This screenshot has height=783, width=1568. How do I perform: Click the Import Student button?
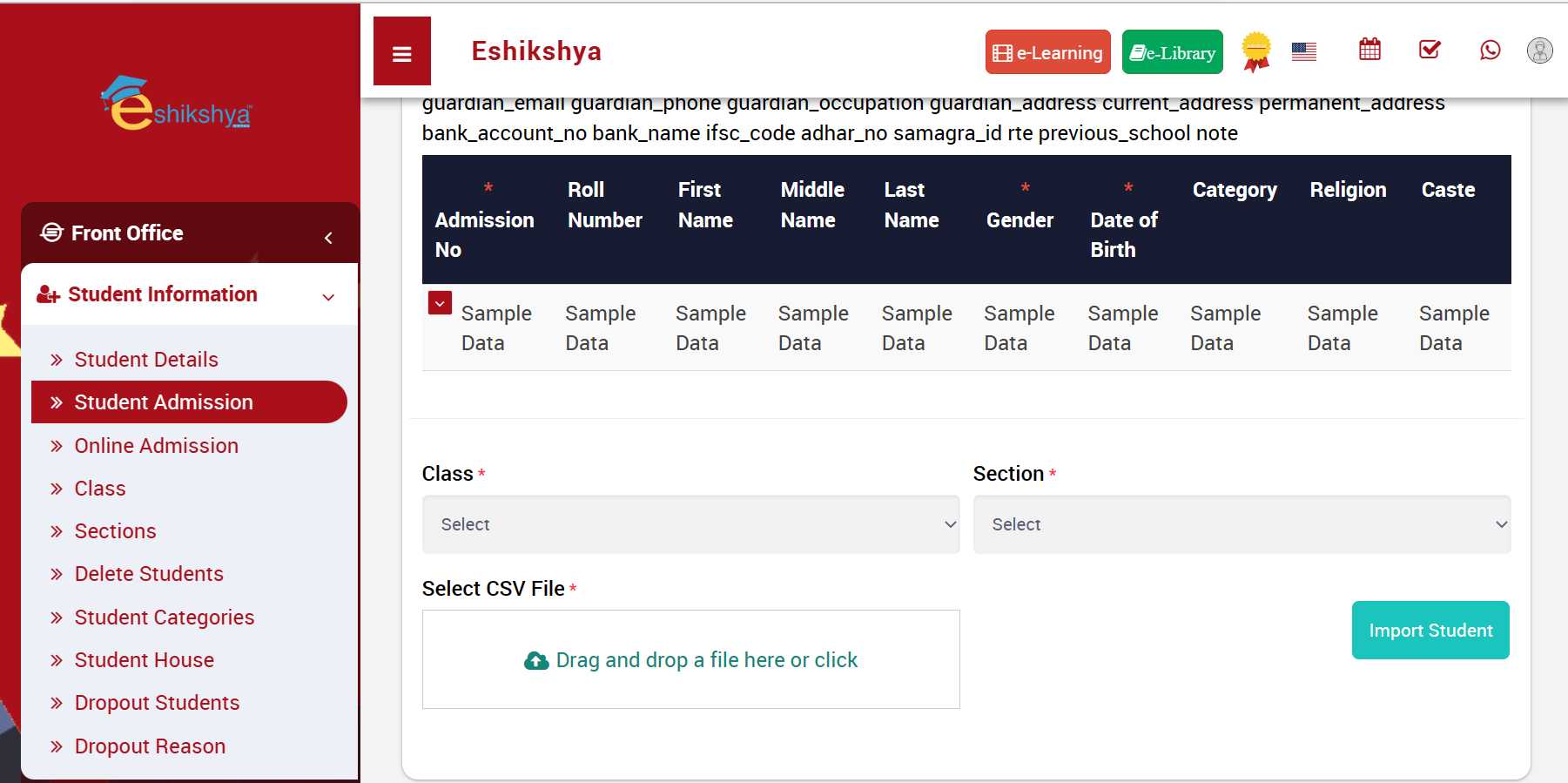pos(1430,631)
